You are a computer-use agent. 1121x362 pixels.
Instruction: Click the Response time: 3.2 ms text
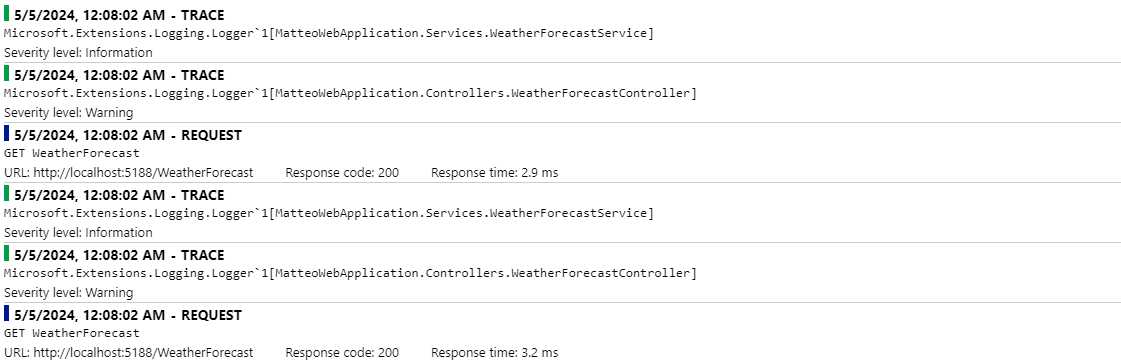tap(495, 353)
